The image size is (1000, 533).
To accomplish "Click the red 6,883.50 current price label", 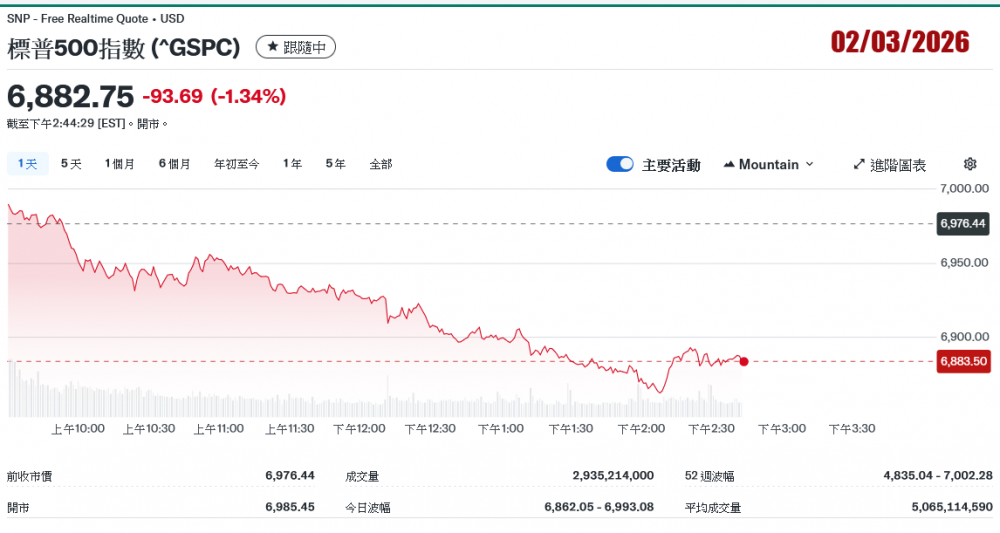I will pos(962,361).
